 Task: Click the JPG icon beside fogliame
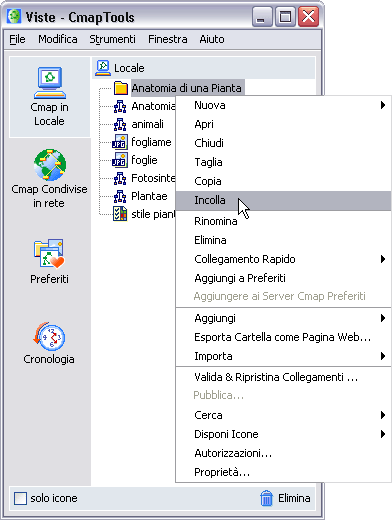[x=120, y=142]
